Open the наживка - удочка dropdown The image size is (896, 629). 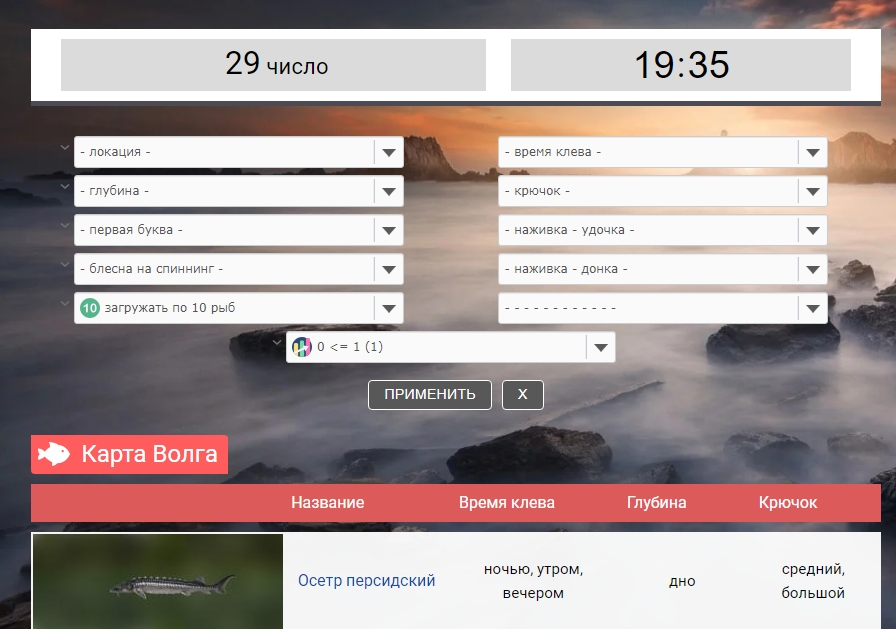tap(662, 230)
